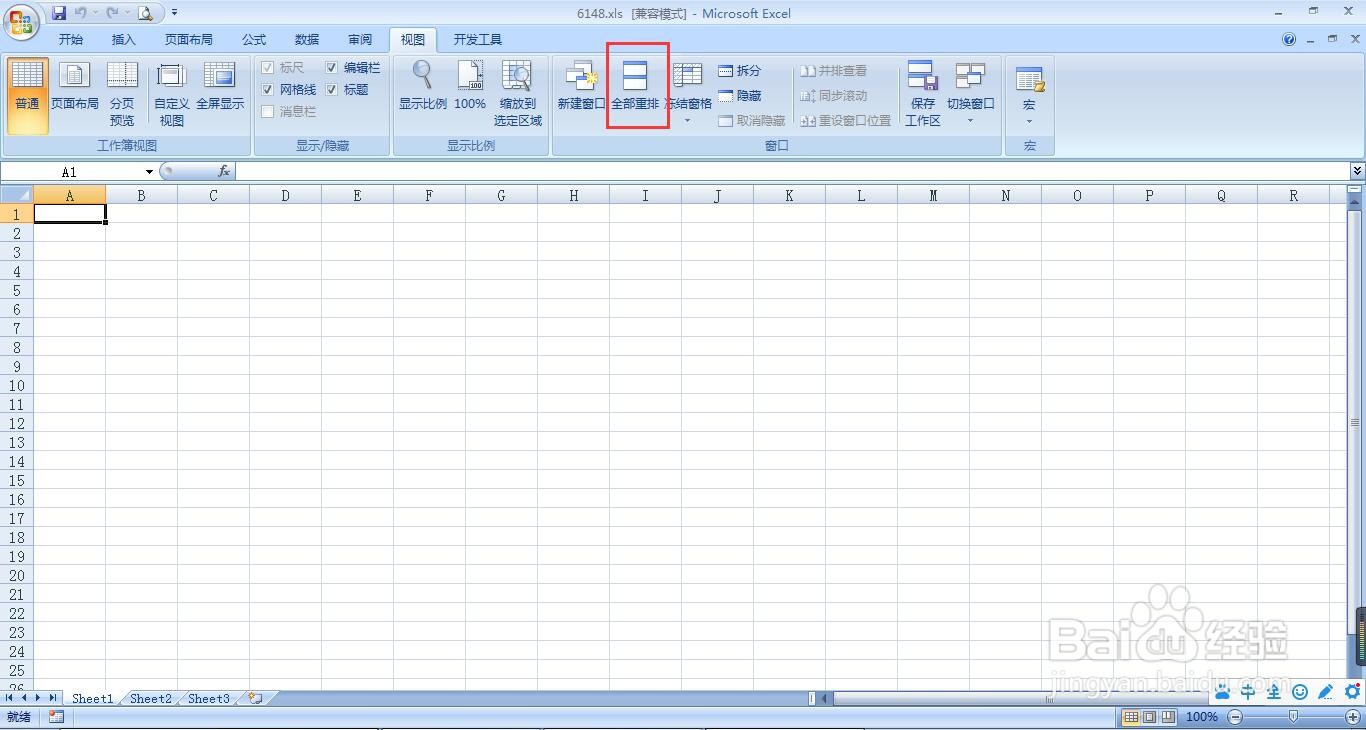Open Excel Help question mark icon
This screenshot has width=1366, height=730.
(1289, 39)
